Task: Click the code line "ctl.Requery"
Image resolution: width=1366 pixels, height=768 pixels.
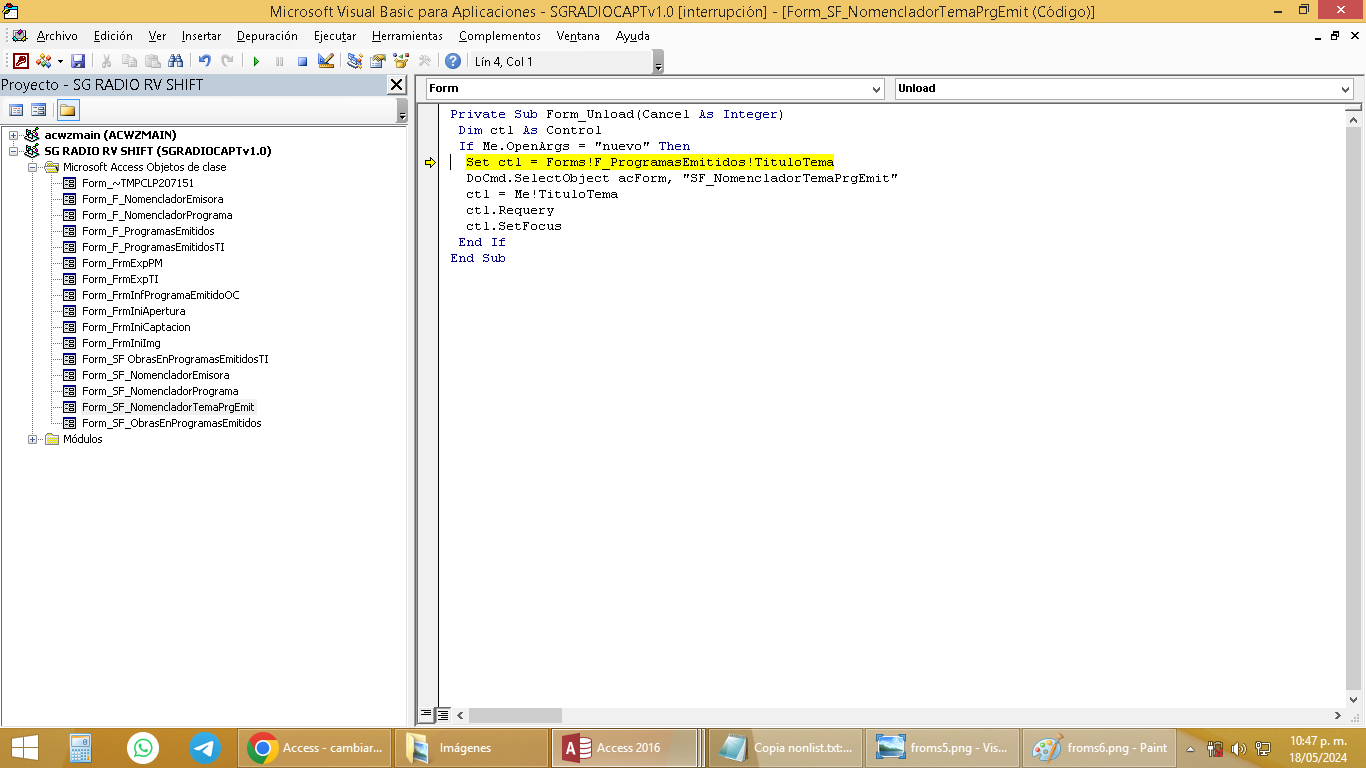Action: pos(510,210)
